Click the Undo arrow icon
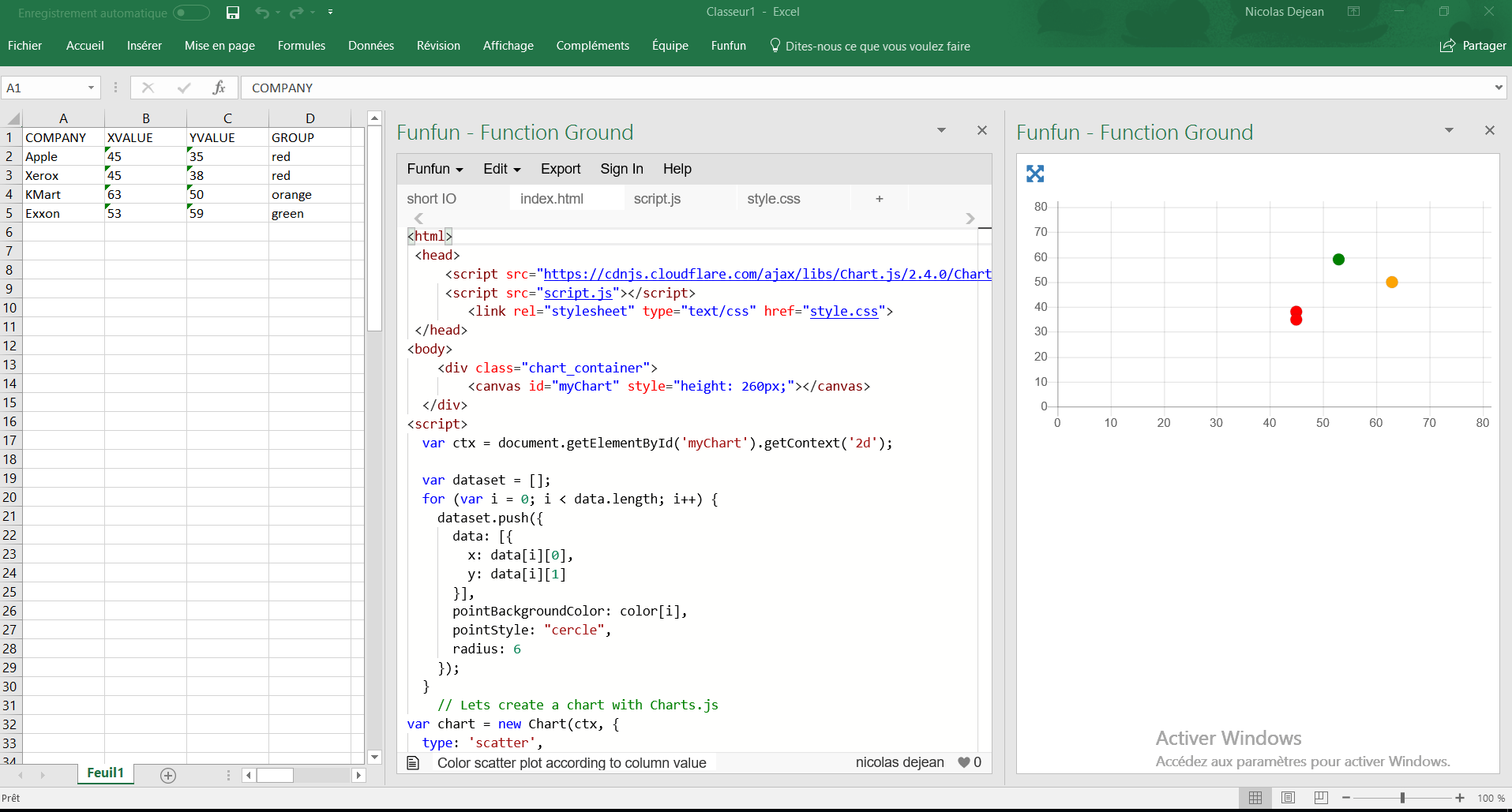 262,12
